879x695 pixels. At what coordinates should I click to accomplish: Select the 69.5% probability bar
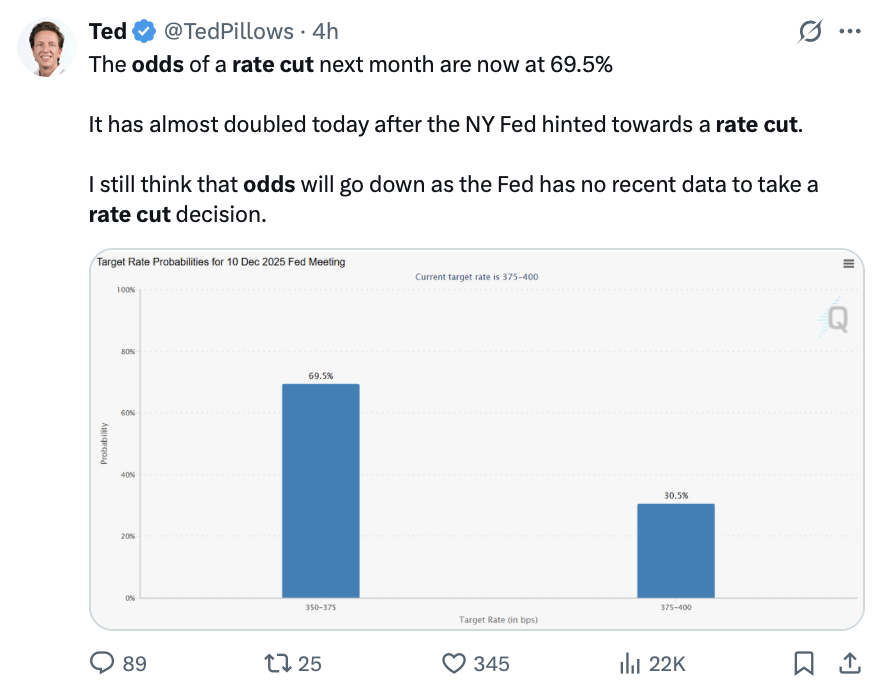tap(321, 490)
